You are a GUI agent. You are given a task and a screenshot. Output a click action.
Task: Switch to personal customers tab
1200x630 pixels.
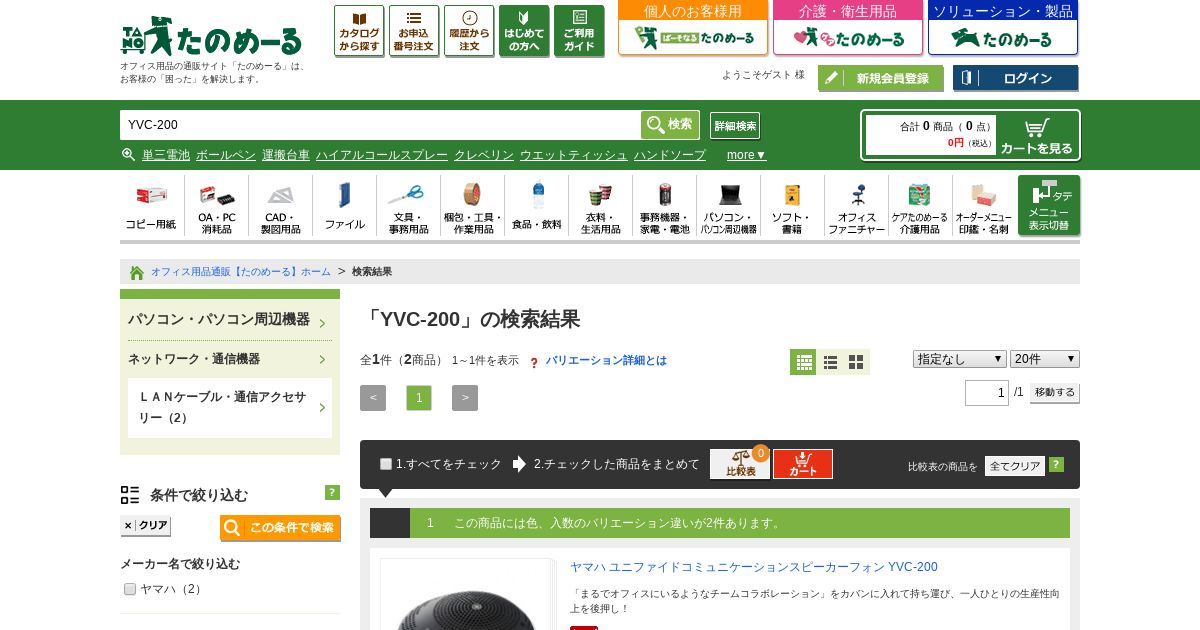point(693,28)
